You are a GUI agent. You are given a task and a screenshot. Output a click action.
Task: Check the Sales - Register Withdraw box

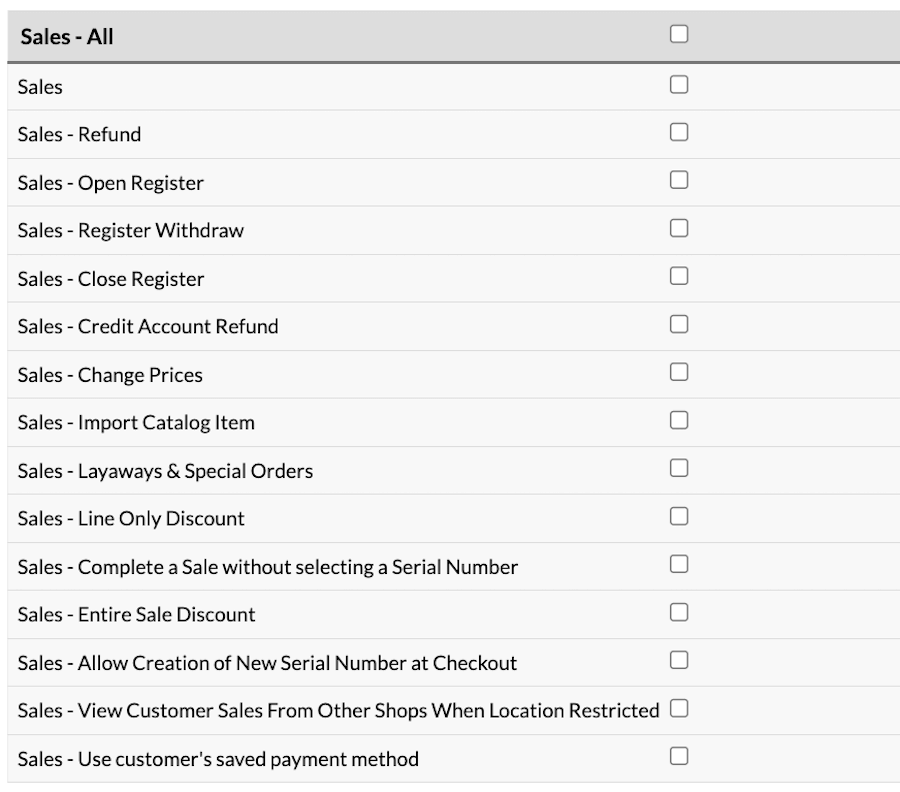coord(679,228)
